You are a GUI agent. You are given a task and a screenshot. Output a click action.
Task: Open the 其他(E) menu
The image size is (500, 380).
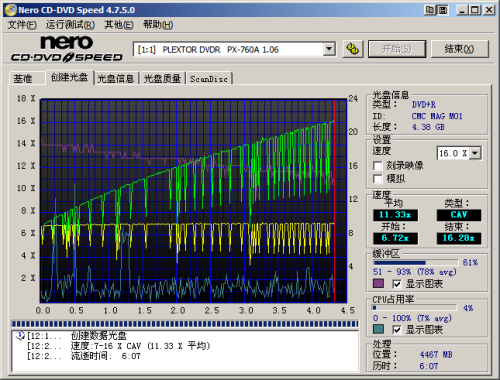tap(119, 25)
